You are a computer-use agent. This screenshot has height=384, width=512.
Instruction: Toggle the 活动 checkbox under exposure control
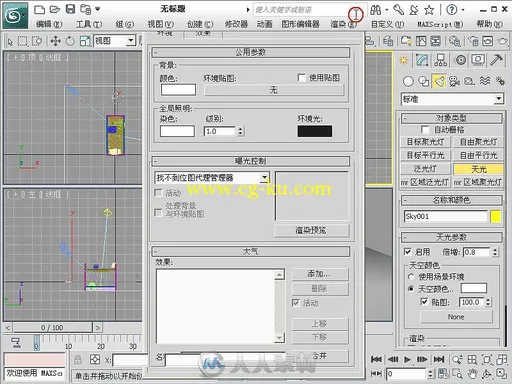coord(159,193)
